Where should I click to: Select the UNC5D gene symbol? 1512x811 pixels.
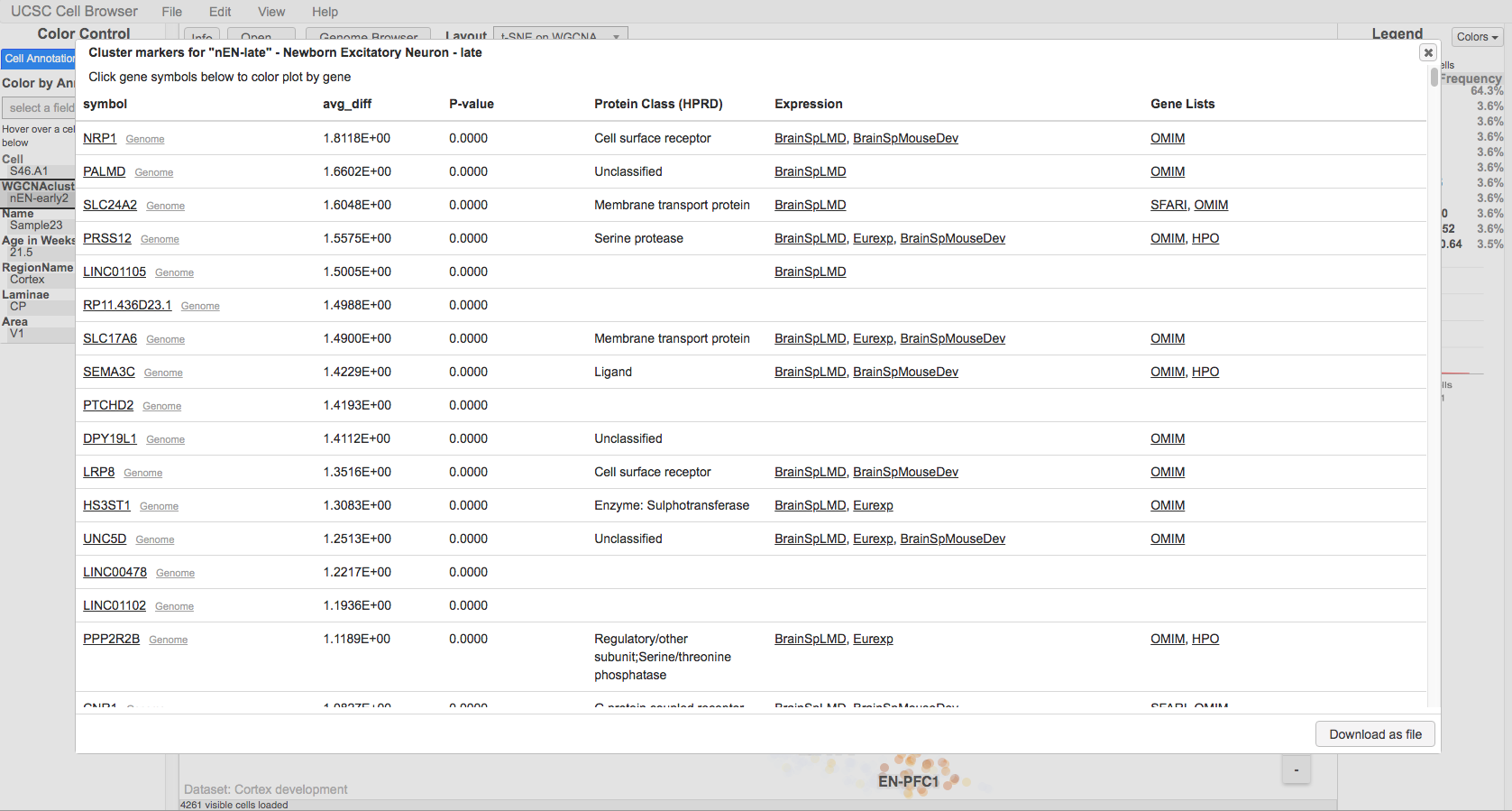pos(105,539)
